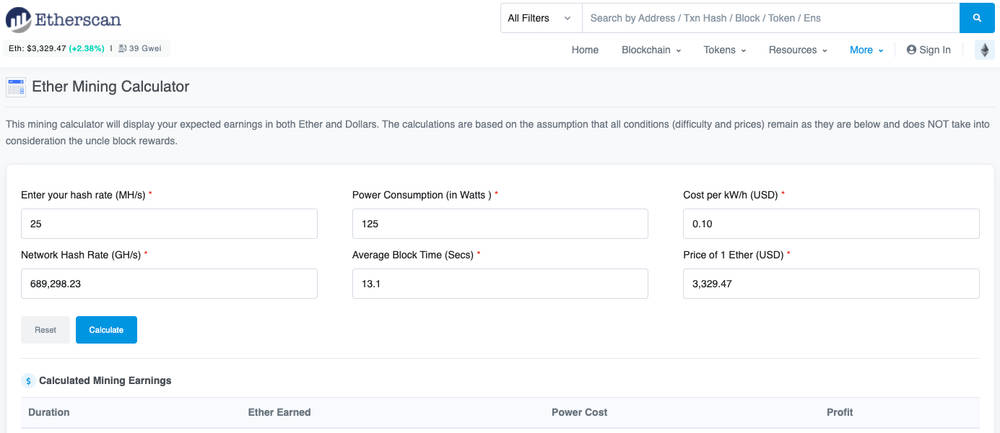Click the Ethereum diamond icon in navbar

pyautogui.click(x=985, y=50)
